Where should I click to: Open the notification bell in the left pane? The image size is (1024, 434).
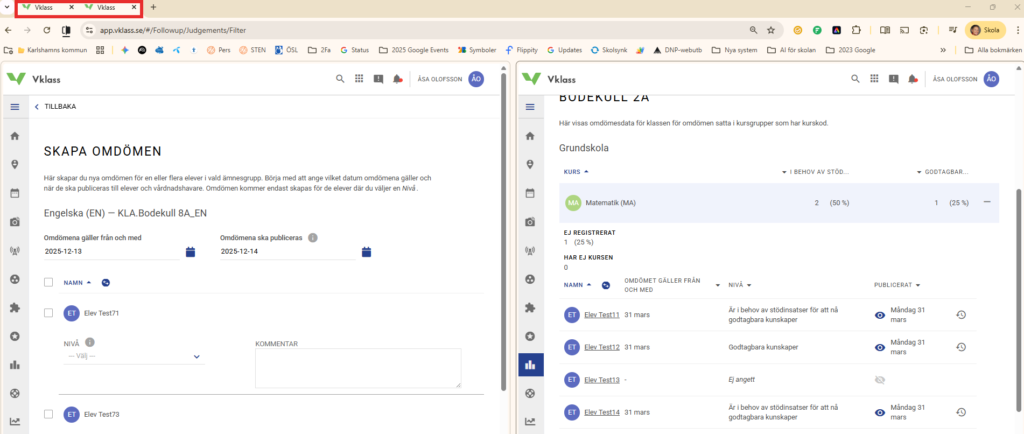[397, 78]
